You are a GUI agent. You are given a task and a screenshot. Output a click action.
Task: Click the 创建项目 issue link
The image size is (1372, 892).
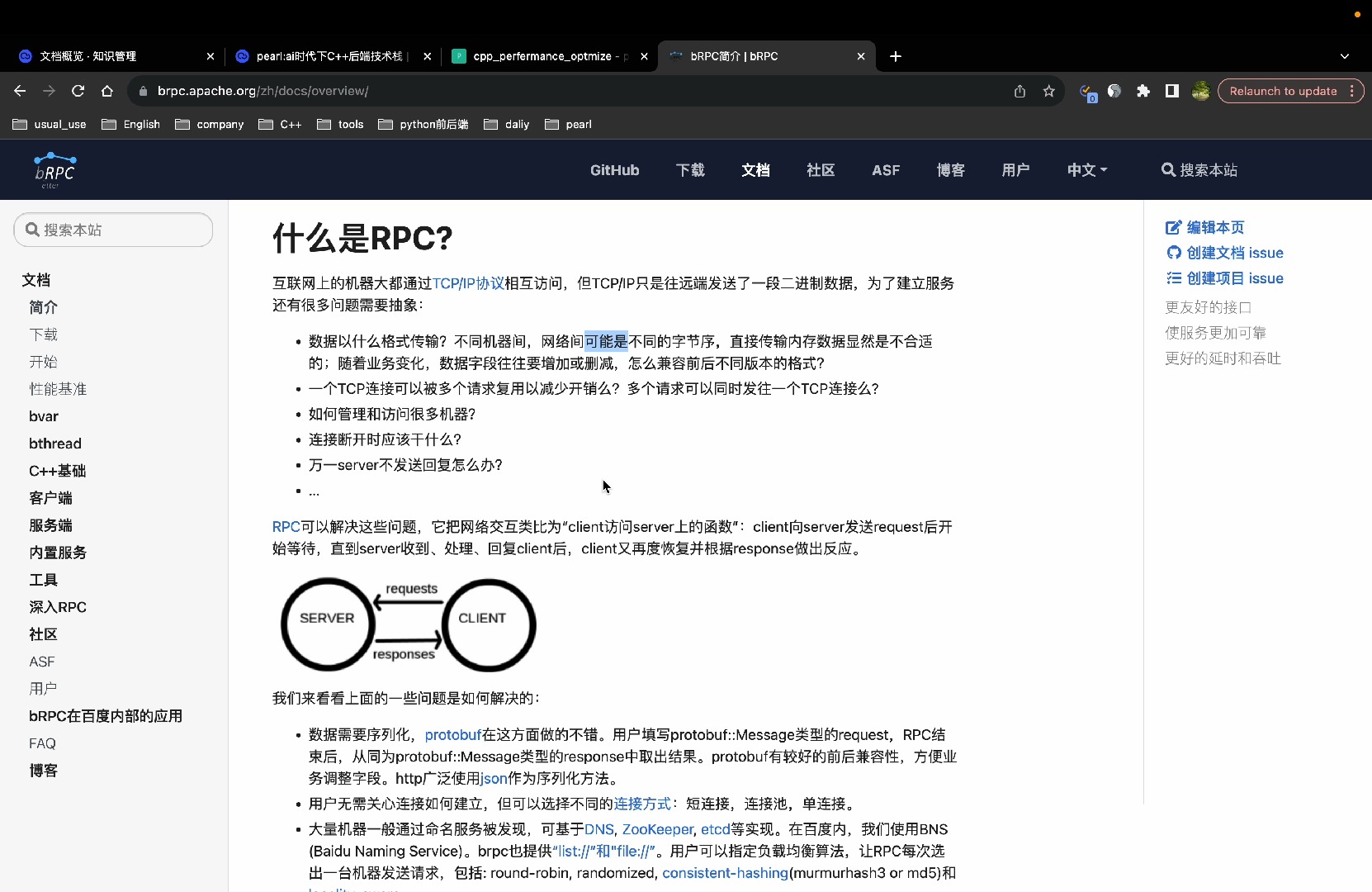1224,278
